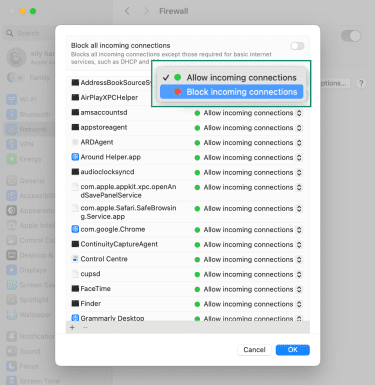Image resolution: width=375 pixels, height=385 pixels.
Task: Click appstoreagent app icon
Action: coord(75,127)
